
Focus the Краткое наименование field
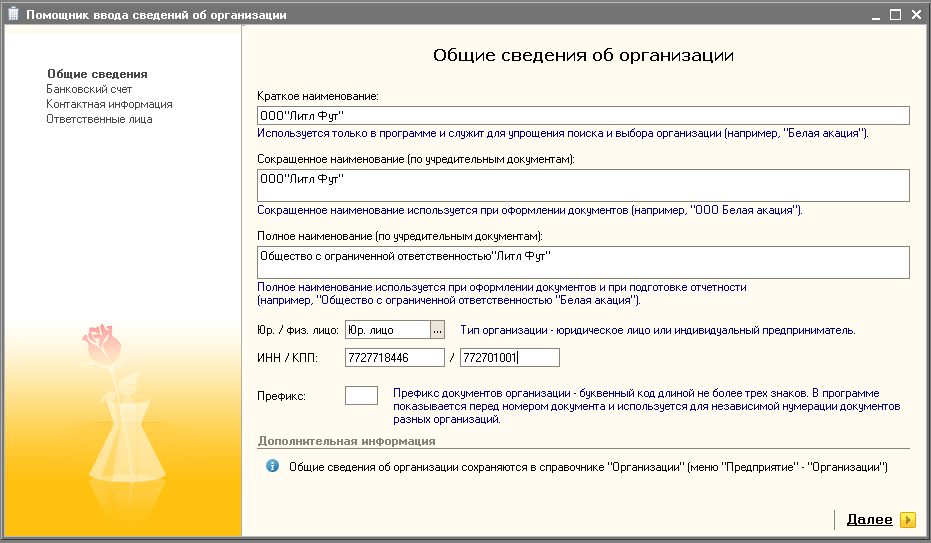point(582,115)
